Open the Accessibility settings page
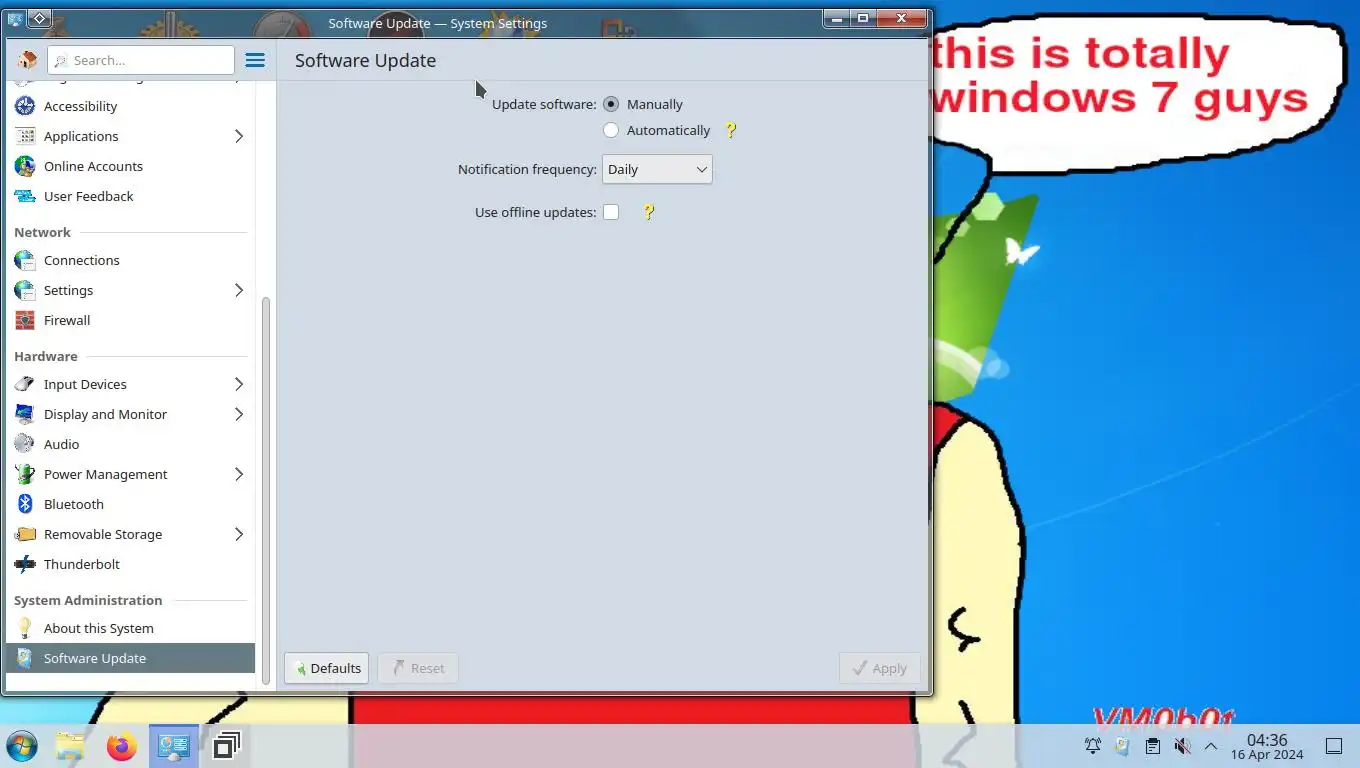Viewport: 1360px width, 768px height. pos(130,106)
